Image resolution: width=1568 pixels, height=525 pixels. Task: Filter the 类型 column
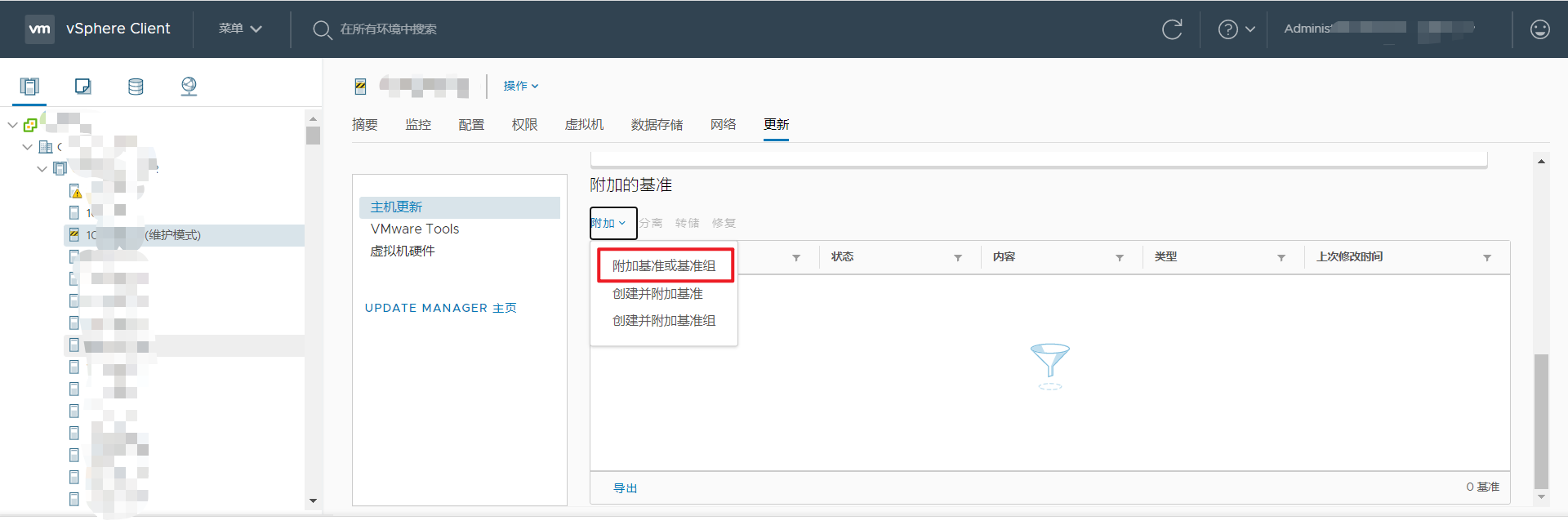point(1281,258)
